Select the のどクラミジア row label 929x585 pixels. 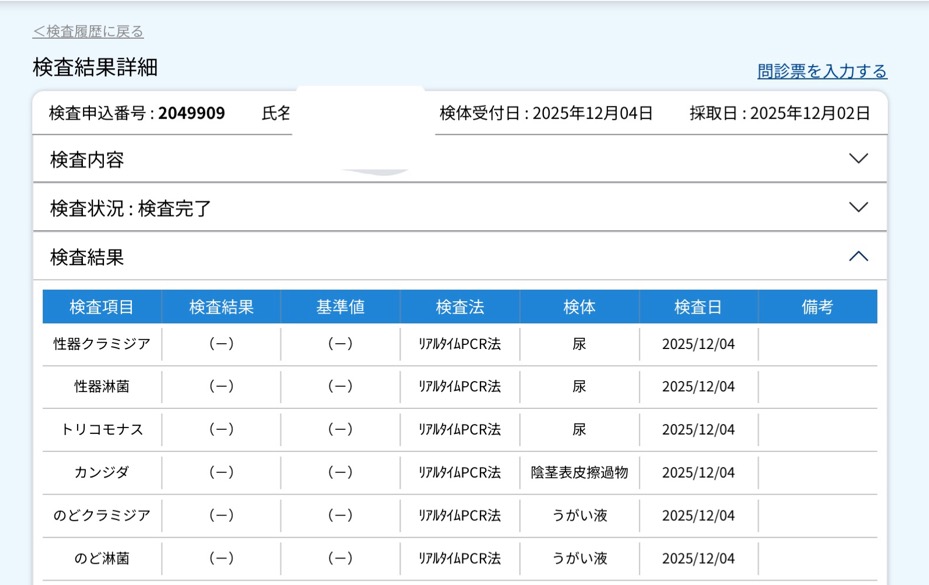[102, 516]
